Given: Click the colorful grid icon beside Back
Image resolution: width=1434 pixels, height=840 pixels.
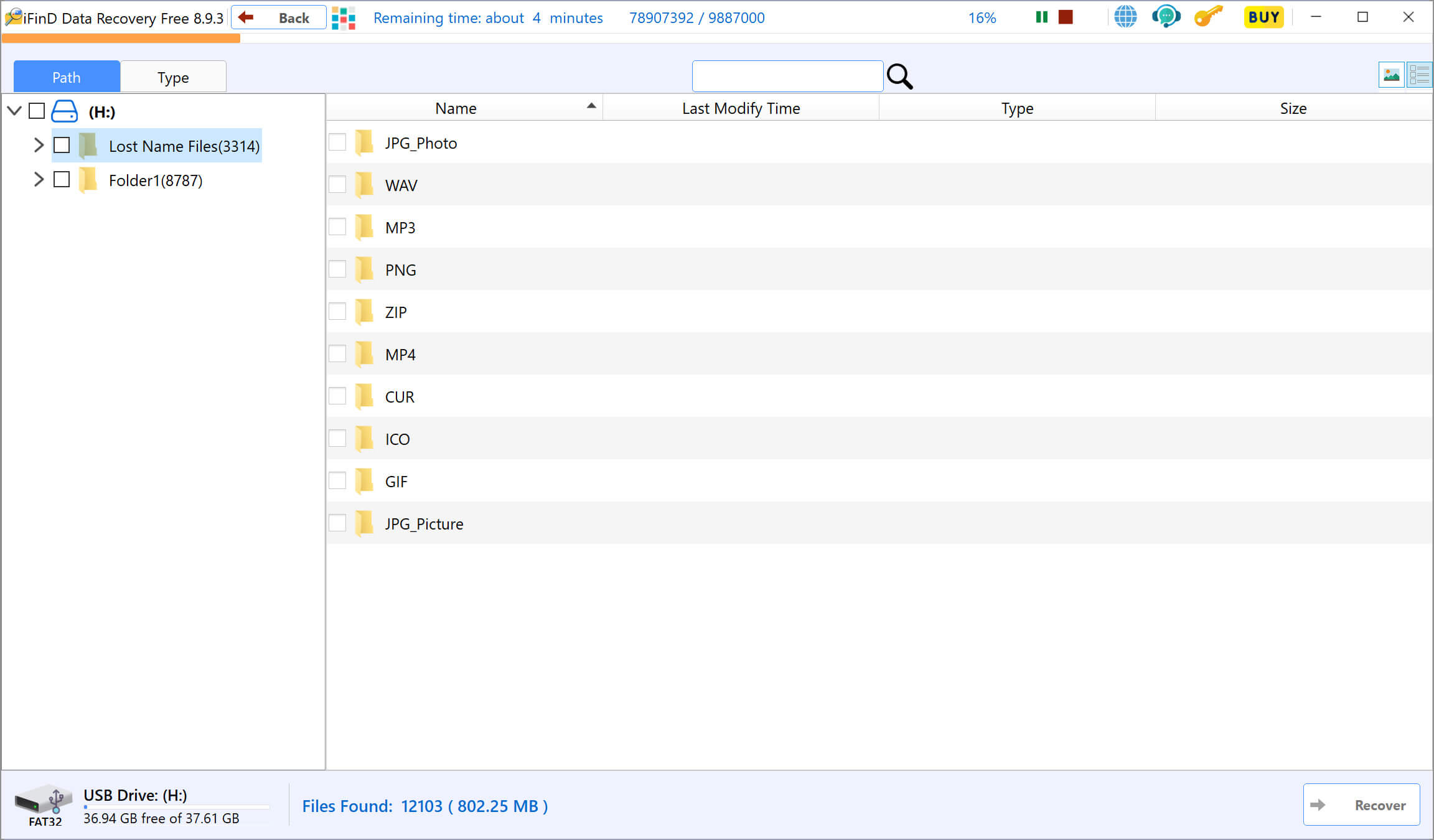Looking at the screenshot, I should [x=344, y=18].
